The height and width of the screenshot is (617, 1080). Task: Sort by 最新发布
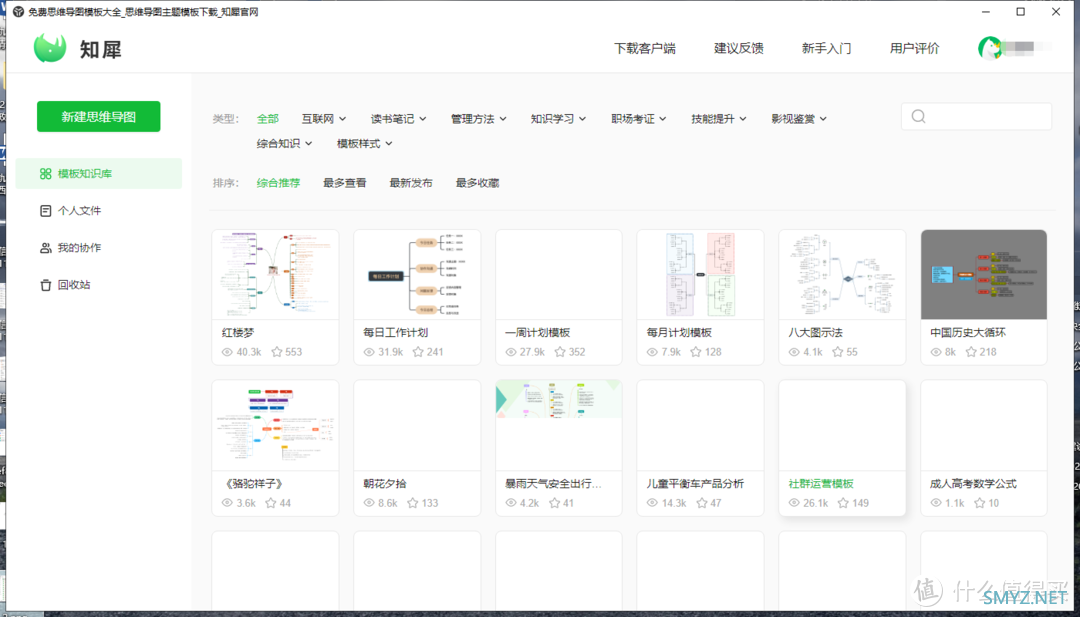click(x=411, y=183)
